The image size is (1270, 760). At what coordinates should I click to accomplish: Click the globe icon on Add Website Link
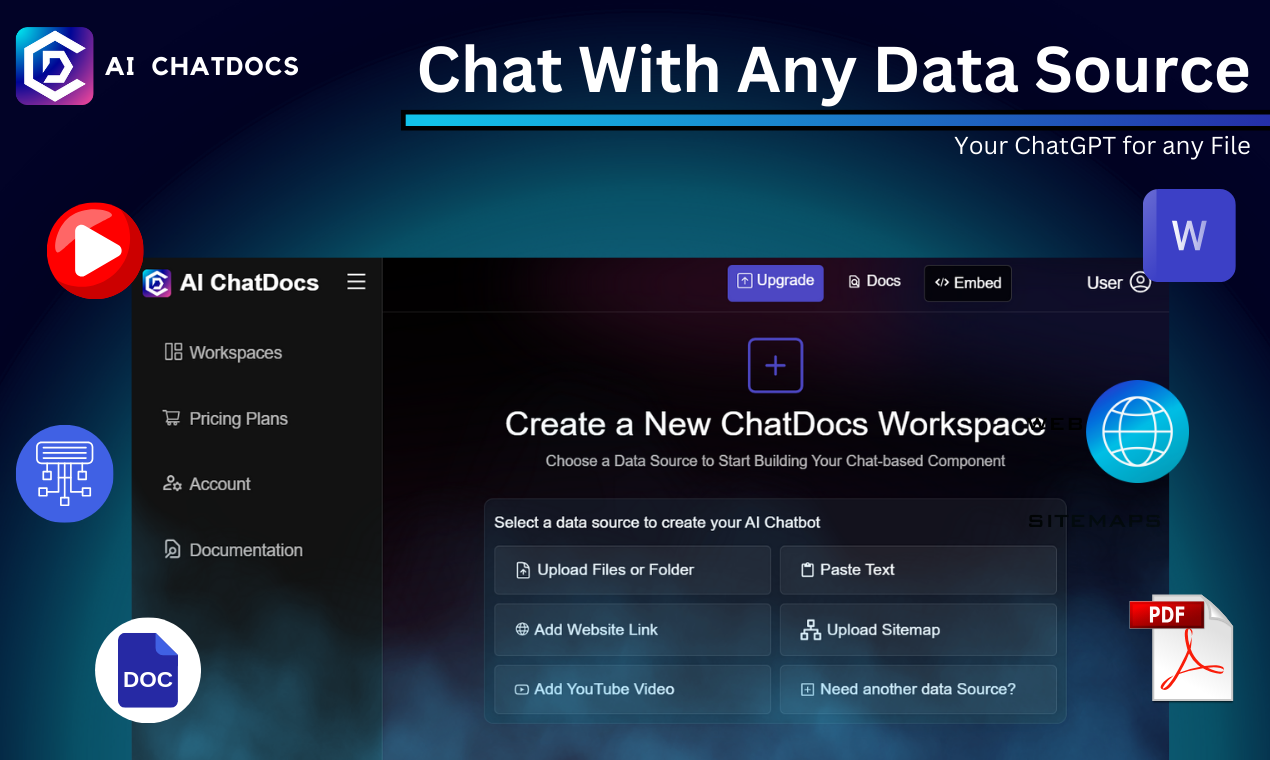pos(522,630)
